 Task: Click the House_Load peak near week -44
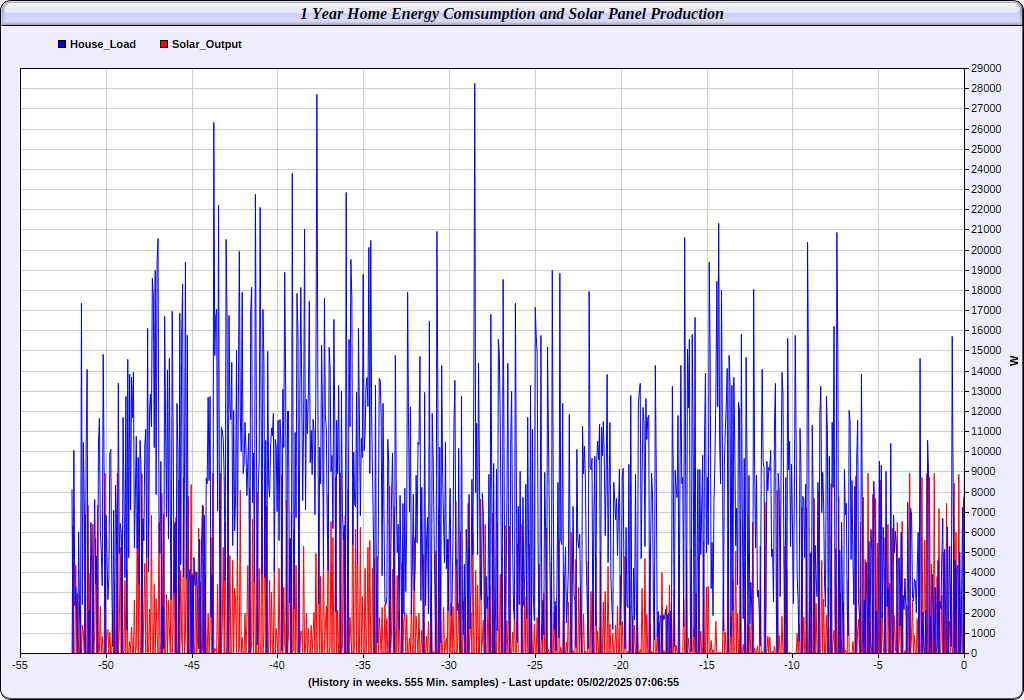[214, 124]
